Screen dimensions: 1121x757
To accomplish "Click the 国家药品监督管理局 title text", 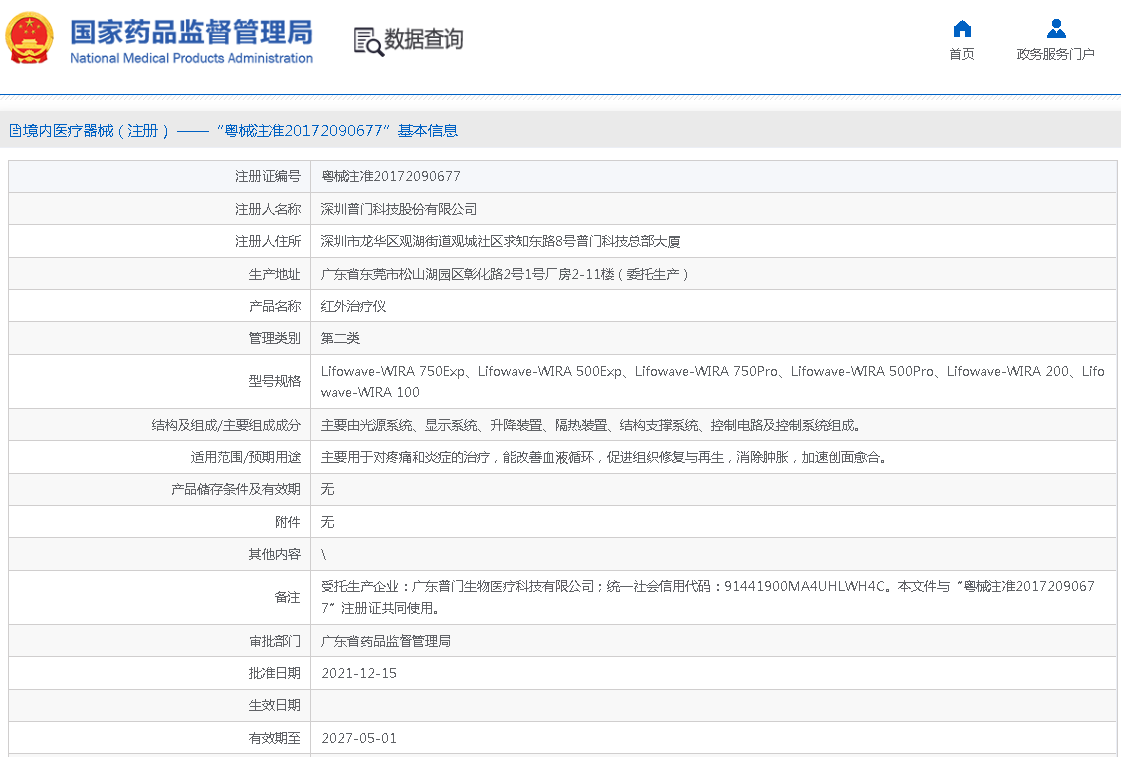I will pyautogui.click(x=191, y=31).
